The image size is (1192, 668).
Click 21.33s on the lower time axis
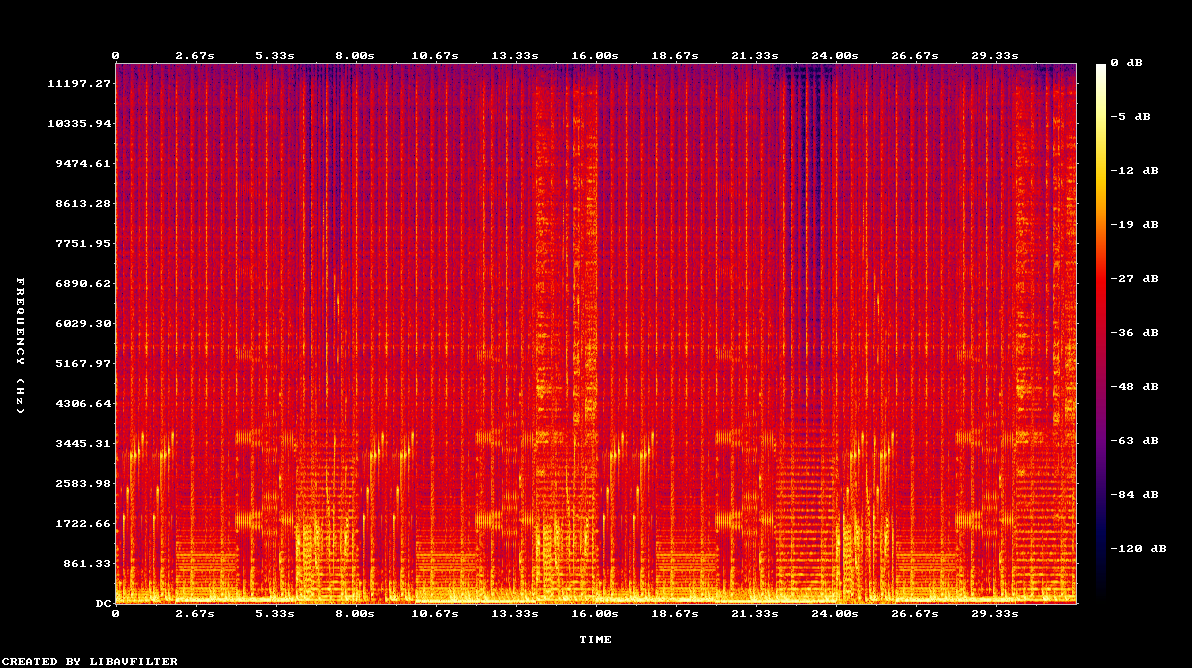[755, 614]
